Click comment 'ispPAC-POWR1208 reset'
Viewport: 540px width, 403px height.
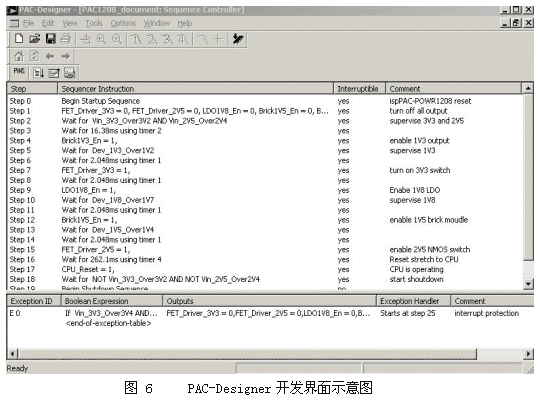click(x=430, y=101)
